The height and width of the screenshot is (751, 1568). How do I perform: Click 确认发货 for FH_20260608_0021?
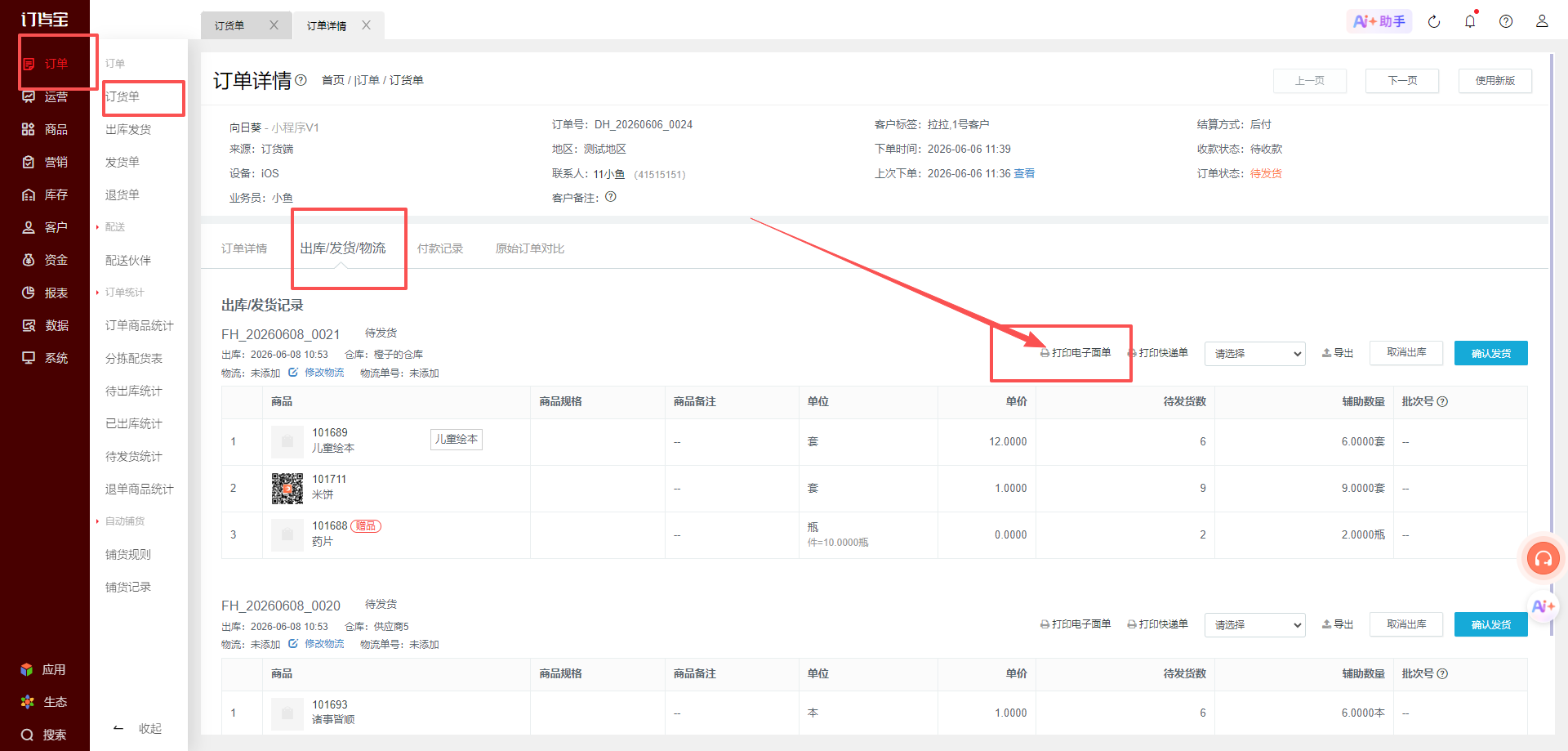(1491, 353)
